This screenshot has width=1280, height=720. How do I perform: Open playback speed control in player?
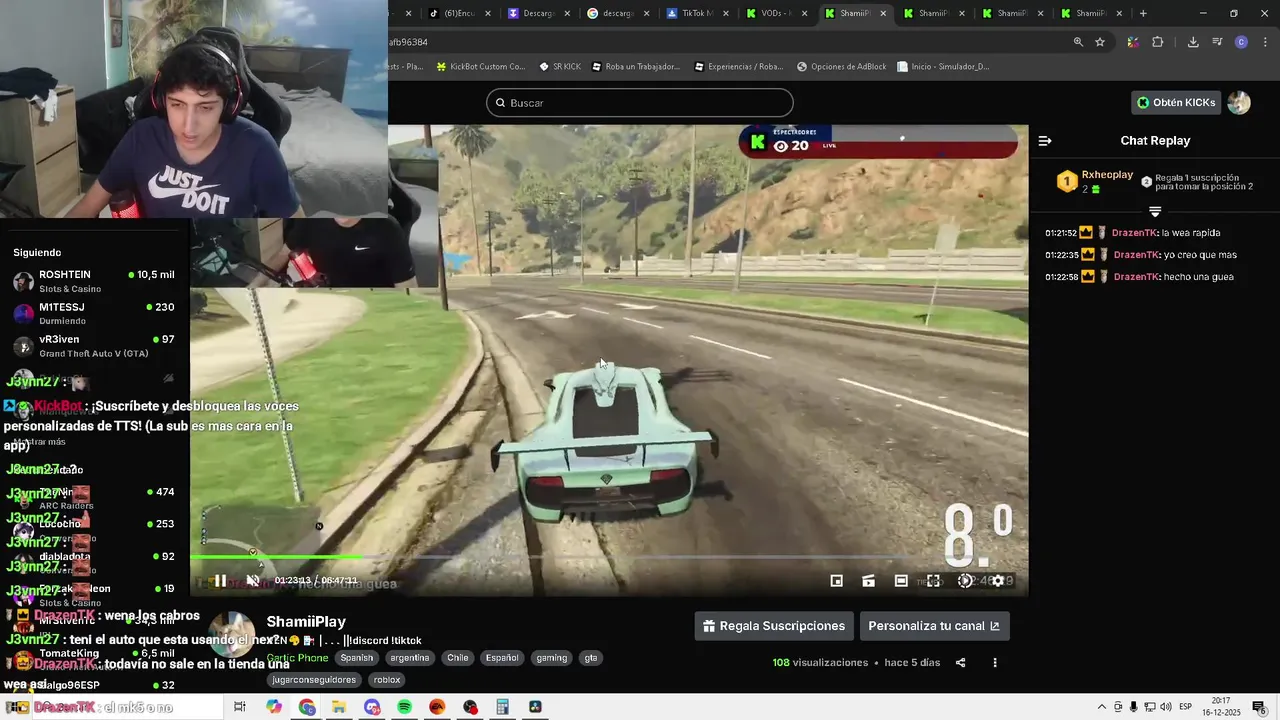(965, 581)
